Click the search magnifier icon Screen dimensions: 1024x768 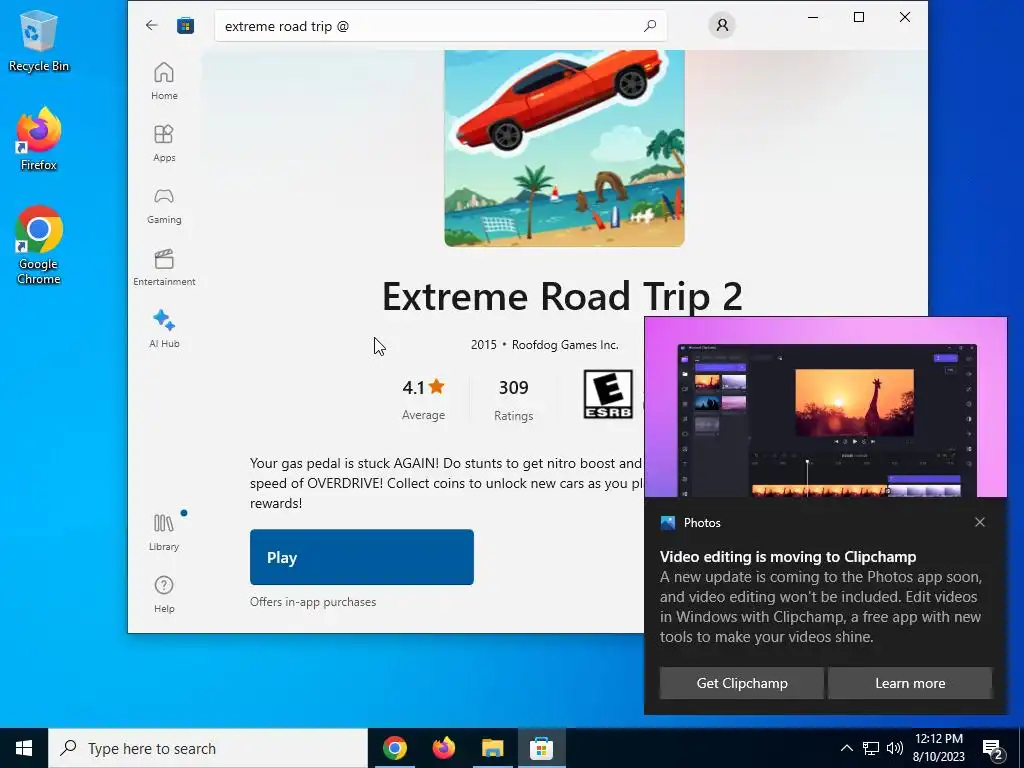(649, 26)
